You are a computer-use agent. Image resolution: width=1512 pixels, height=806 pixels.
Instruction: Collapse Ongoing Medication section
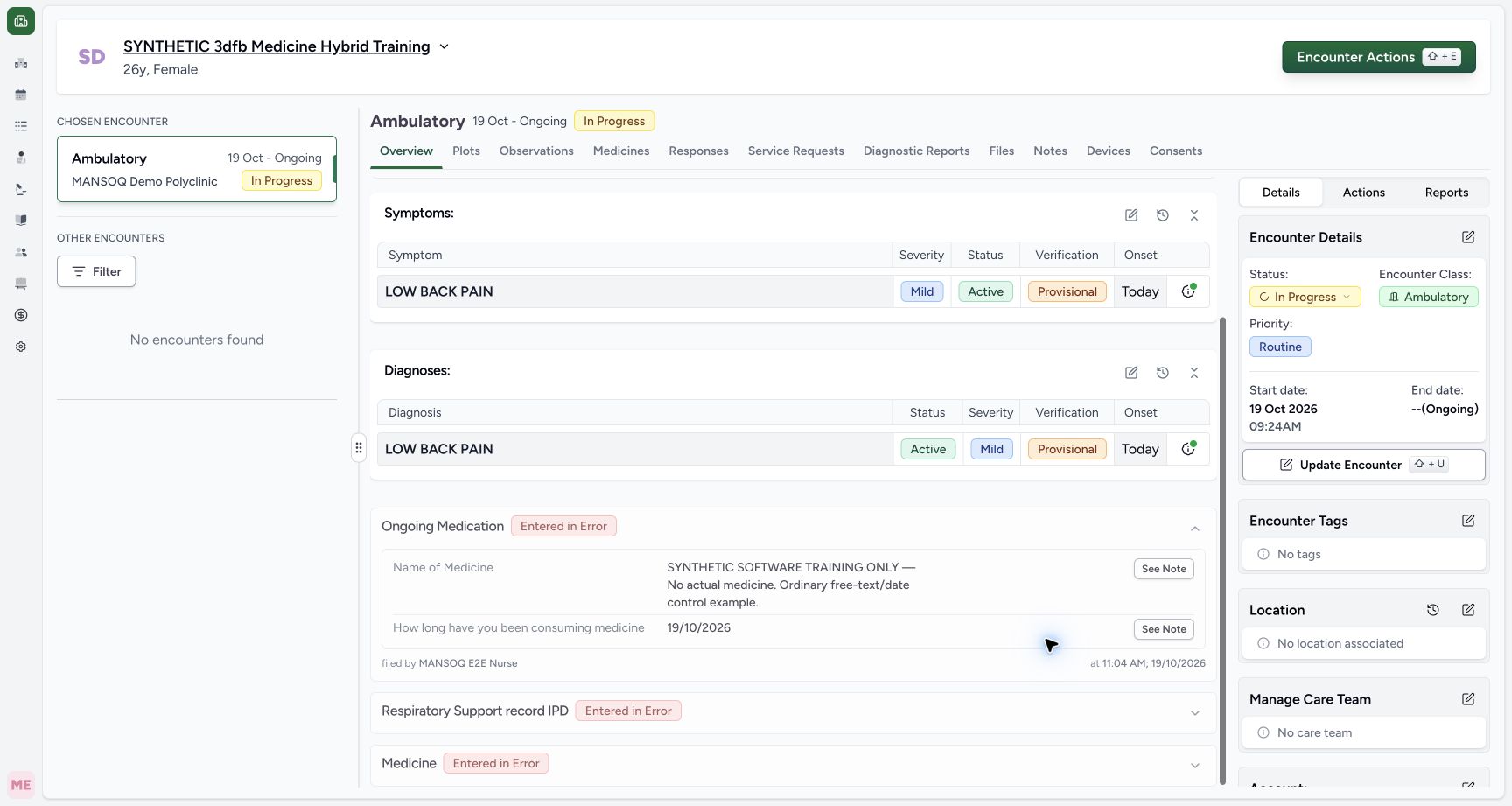click(1195, 528)
